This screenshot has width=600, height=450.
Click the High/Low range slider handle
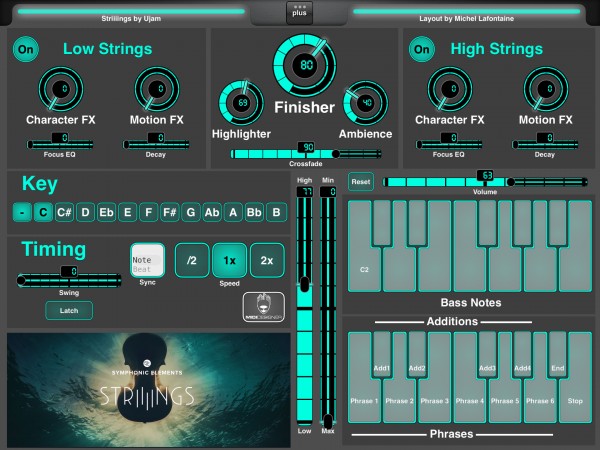[305, 284]
